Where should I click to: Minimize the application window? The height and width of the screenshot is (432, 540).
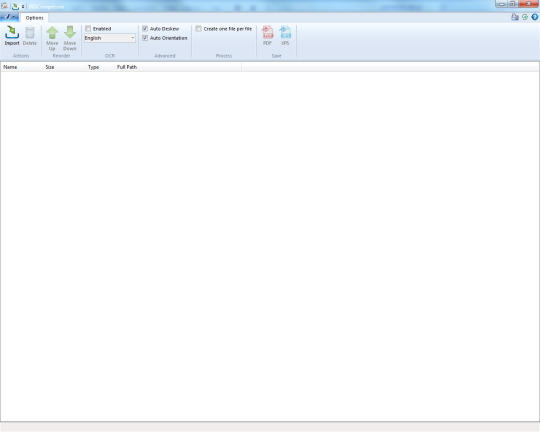coord(501,4)
